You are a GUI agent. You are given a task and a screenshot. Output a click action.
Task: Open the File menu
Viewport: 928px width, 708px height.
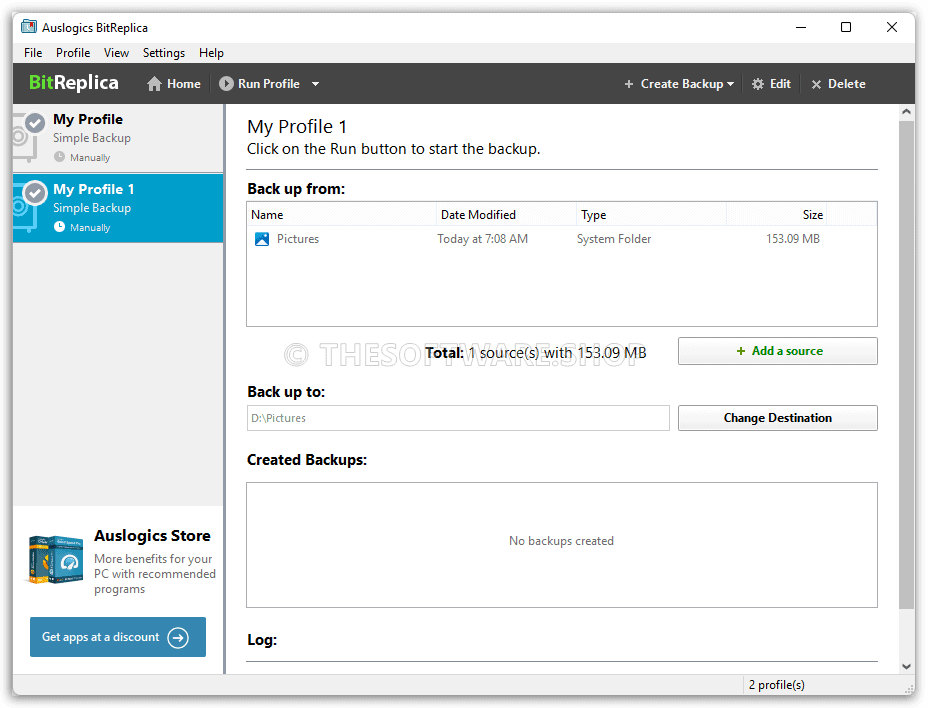pos(33,53)
